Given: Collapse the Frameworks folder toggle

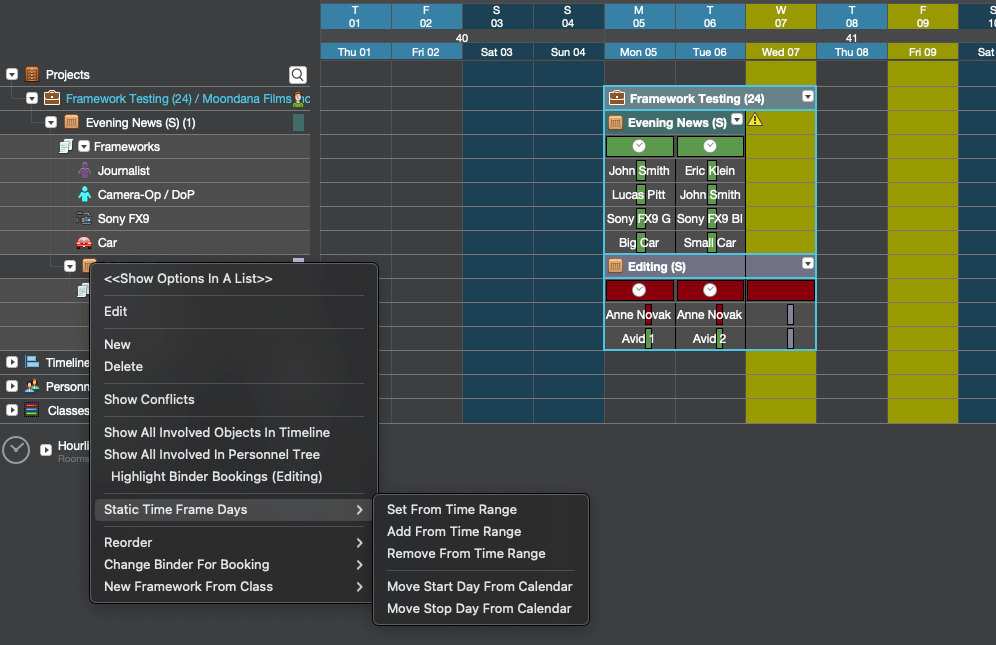Looking at the screenshot, I should 84,146.
